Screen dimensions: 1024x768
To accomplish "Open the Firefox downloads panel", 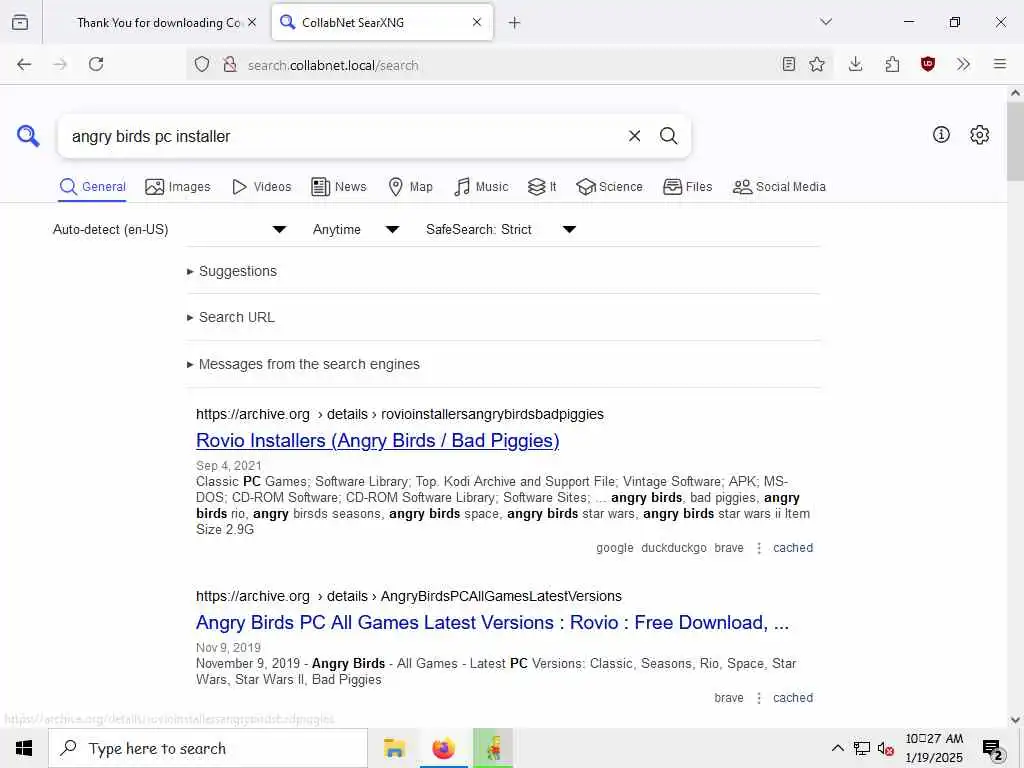I will tap(856, 64).
